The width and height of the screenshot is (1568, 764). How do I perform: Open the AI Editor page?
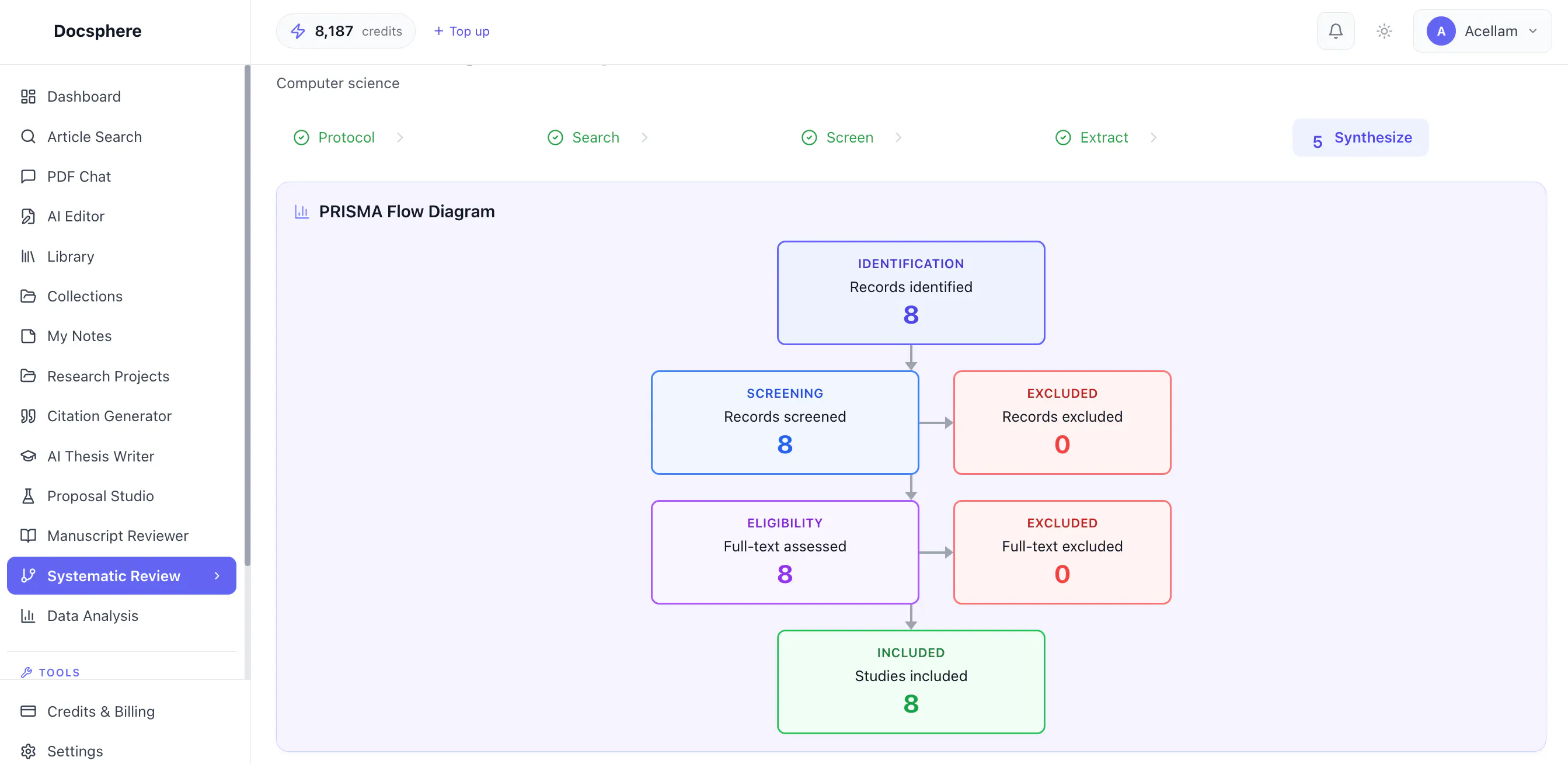[121, 216]
